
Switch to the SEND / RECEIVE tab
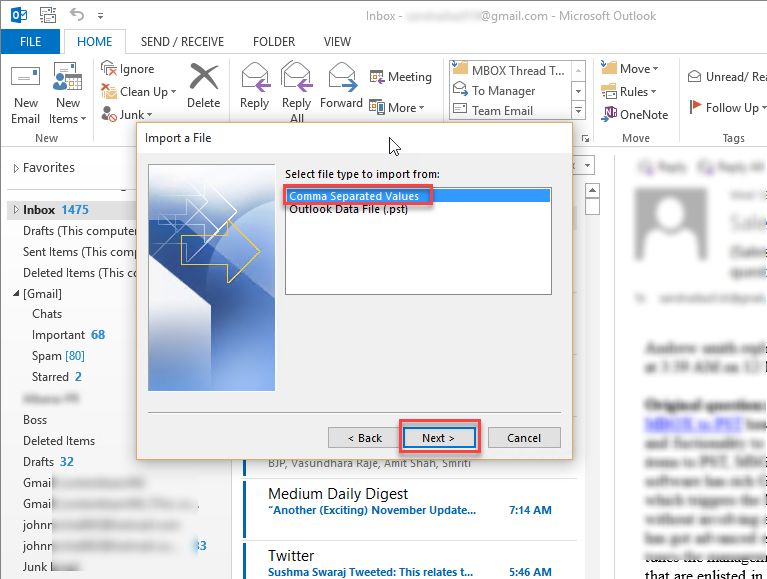pyautogui.click(x=182, y=42)
